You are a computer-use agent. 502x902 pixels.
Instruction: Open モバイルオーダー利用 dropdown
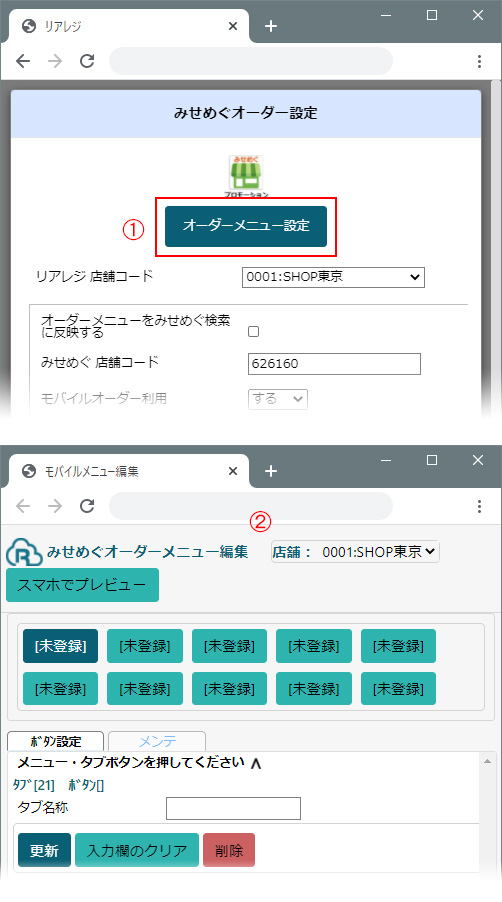point(278,399)
